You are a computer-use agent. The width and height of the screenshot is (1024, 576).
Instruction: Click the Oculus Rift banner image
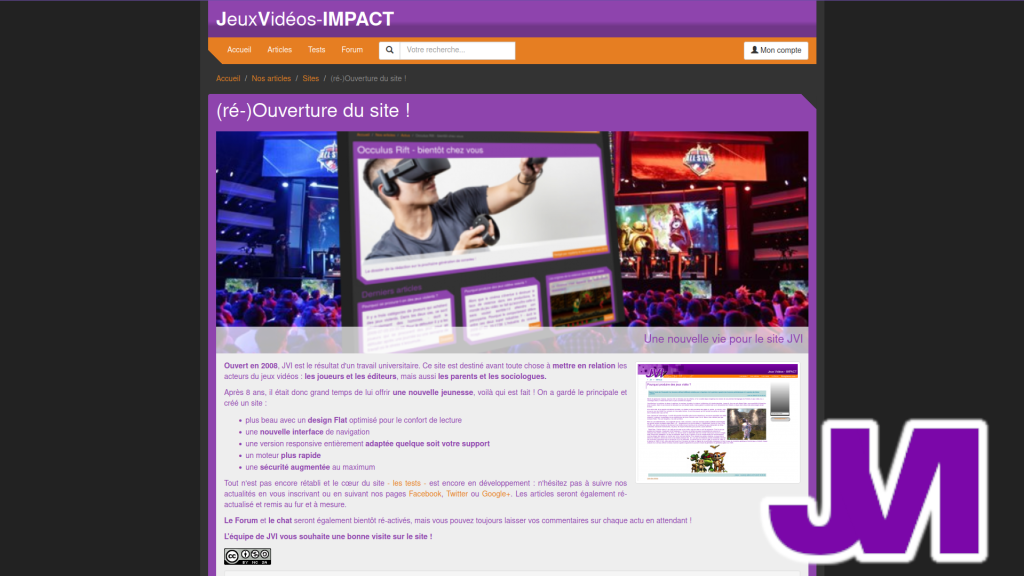pos(512,242)
